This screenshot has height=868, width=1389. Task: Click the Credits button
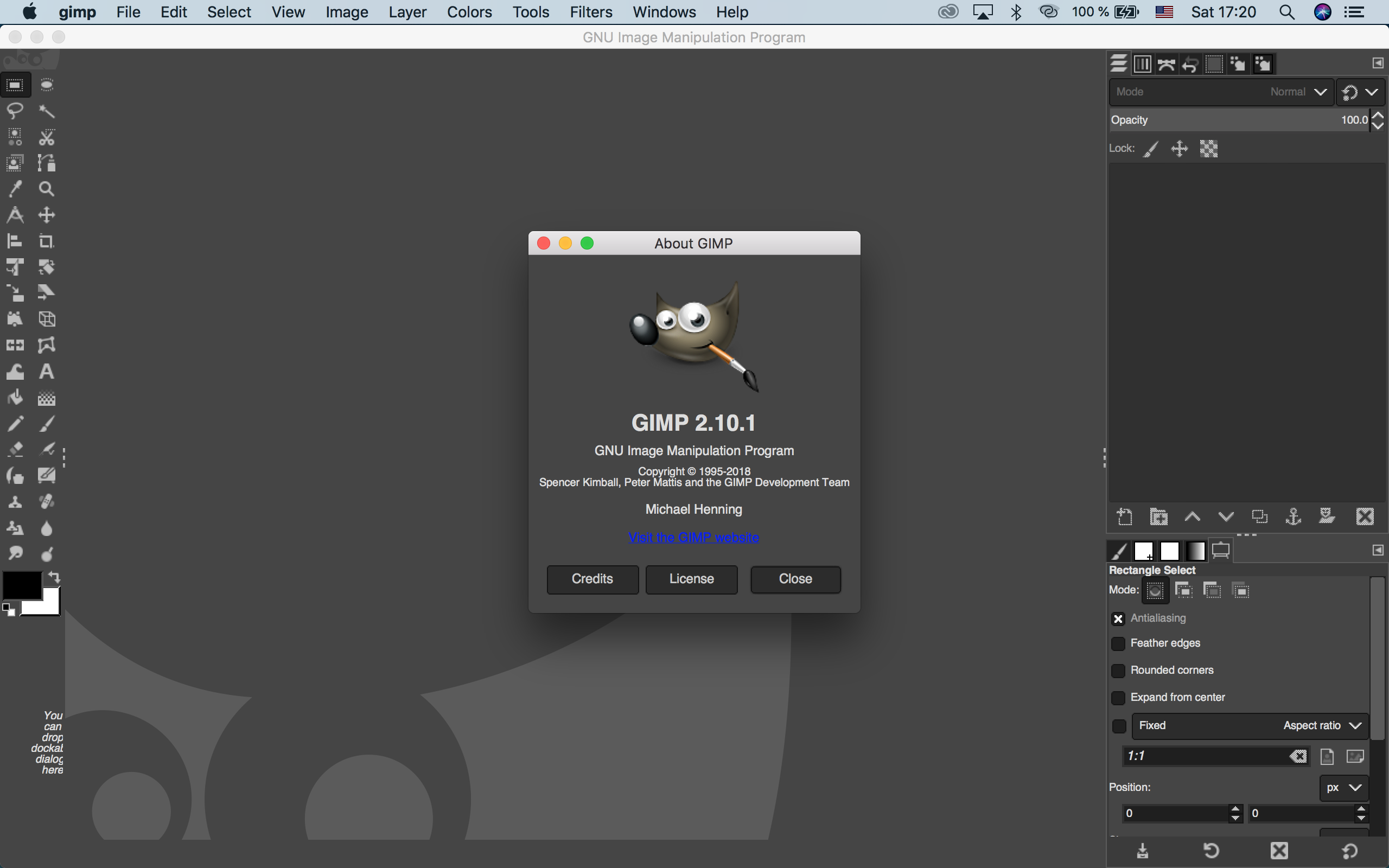592,579
